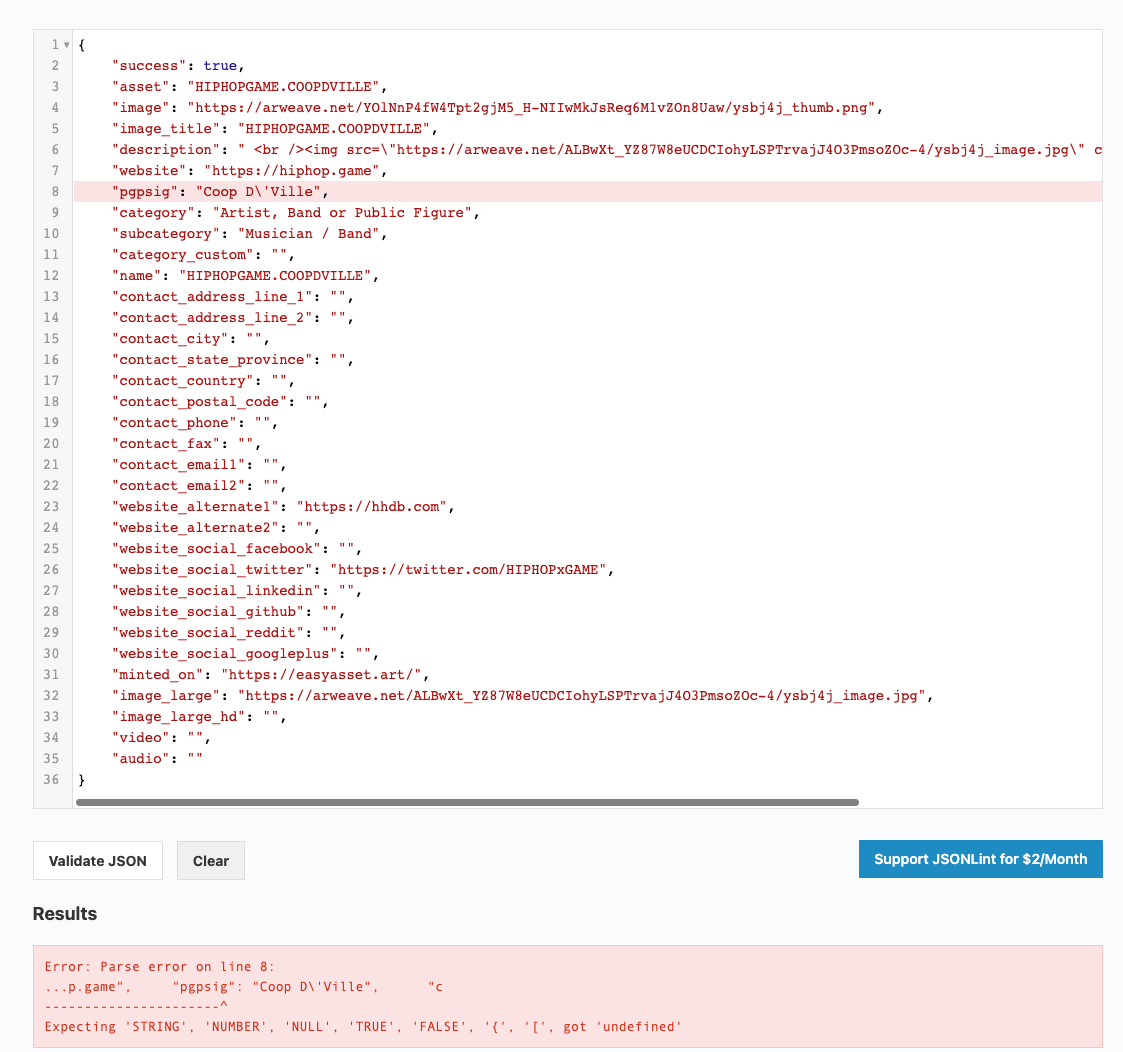Image resolution: width=1123 pixels, height=1052 pixels.
Task: Click the "contact_address_line_1" line
Action: coord(232,296)
